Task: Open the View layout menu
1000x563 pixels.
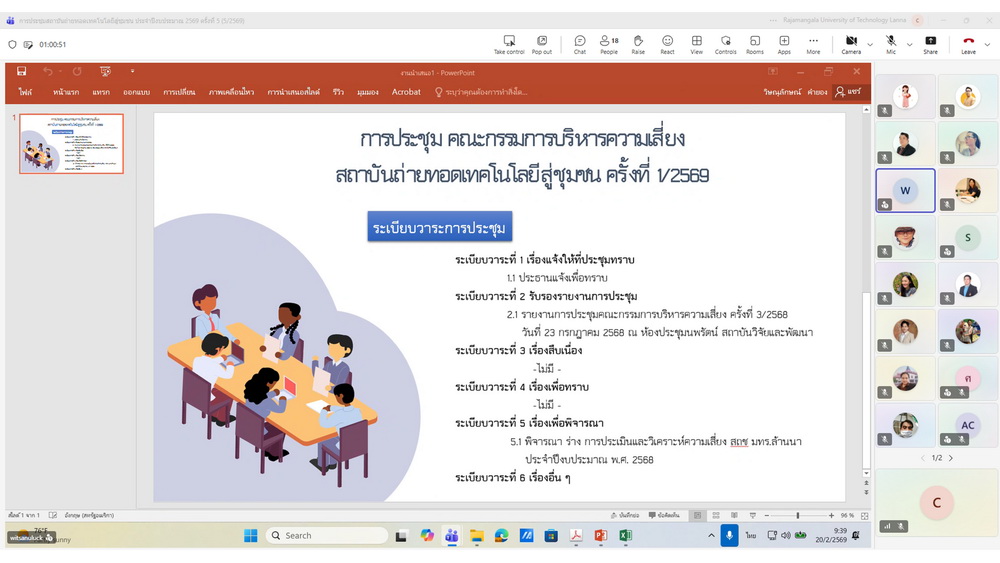Action: [x=696, y=44]
